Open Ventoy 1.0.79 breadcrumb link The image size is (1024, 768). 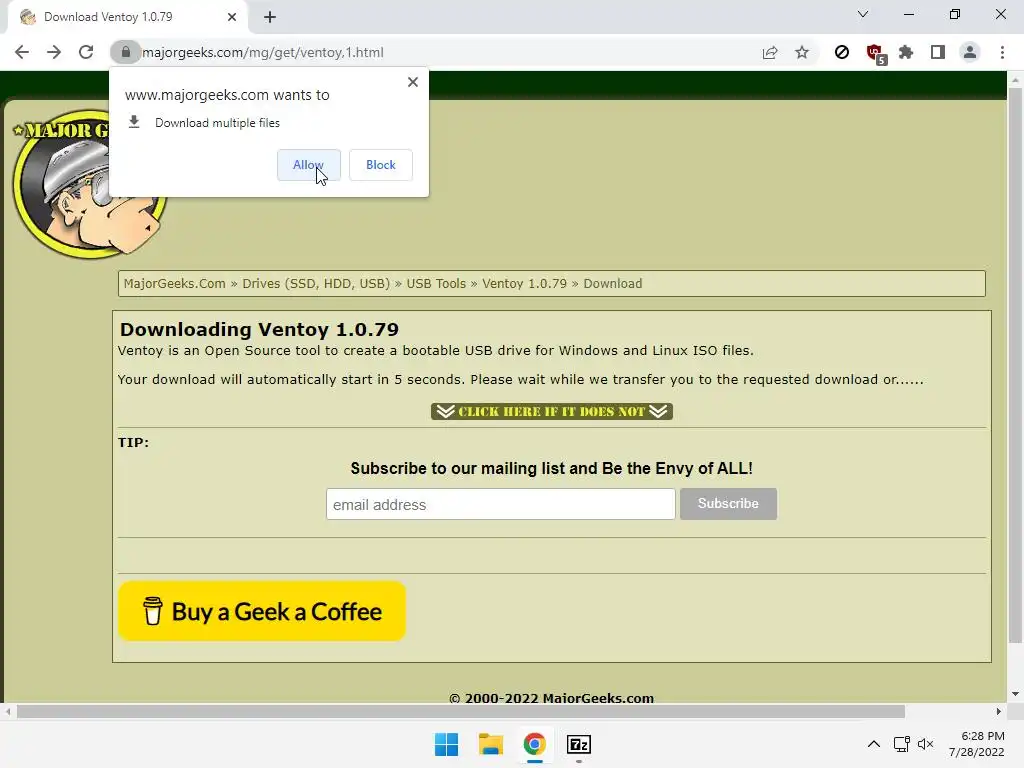524,283
